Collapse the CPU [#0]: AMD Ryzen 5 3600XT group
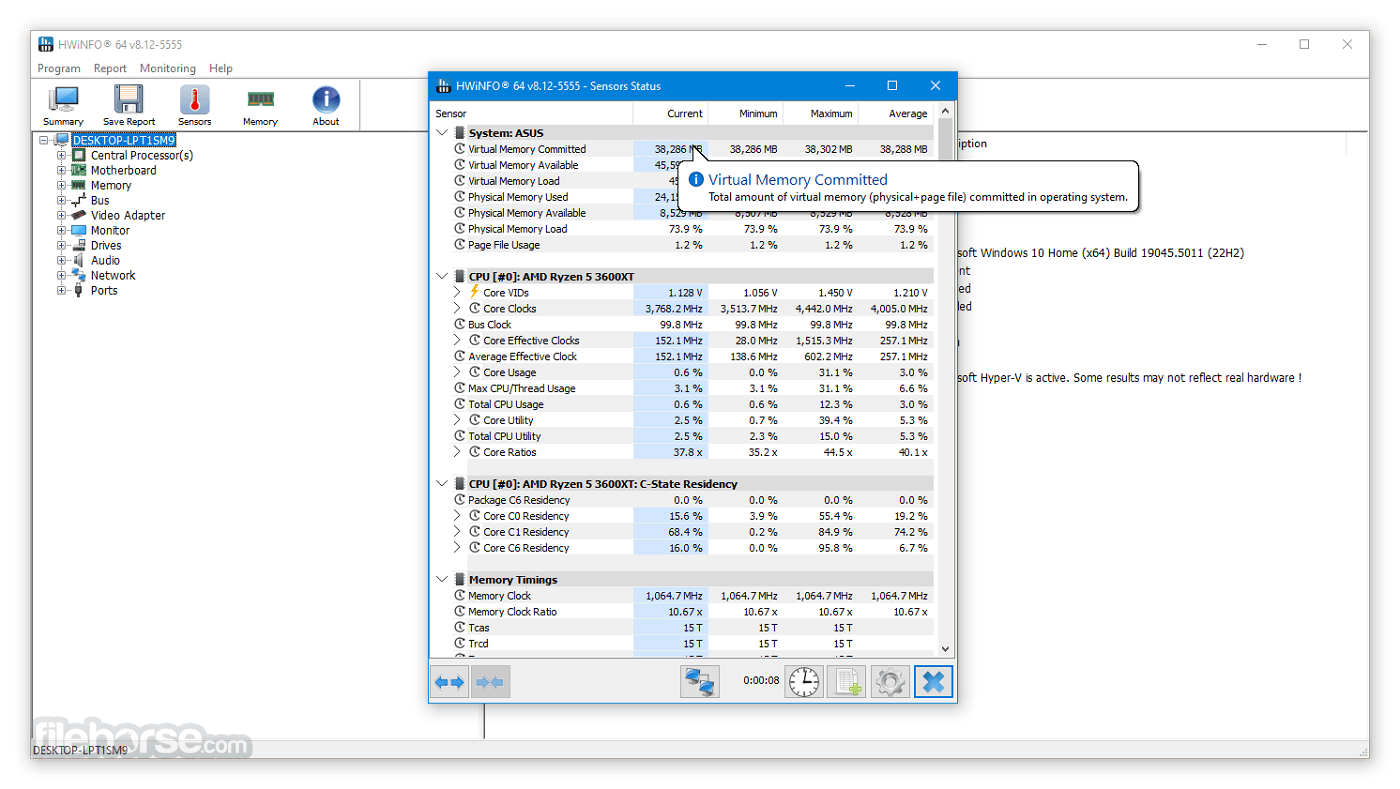The image size is (1400, 789). coord(443,277)
